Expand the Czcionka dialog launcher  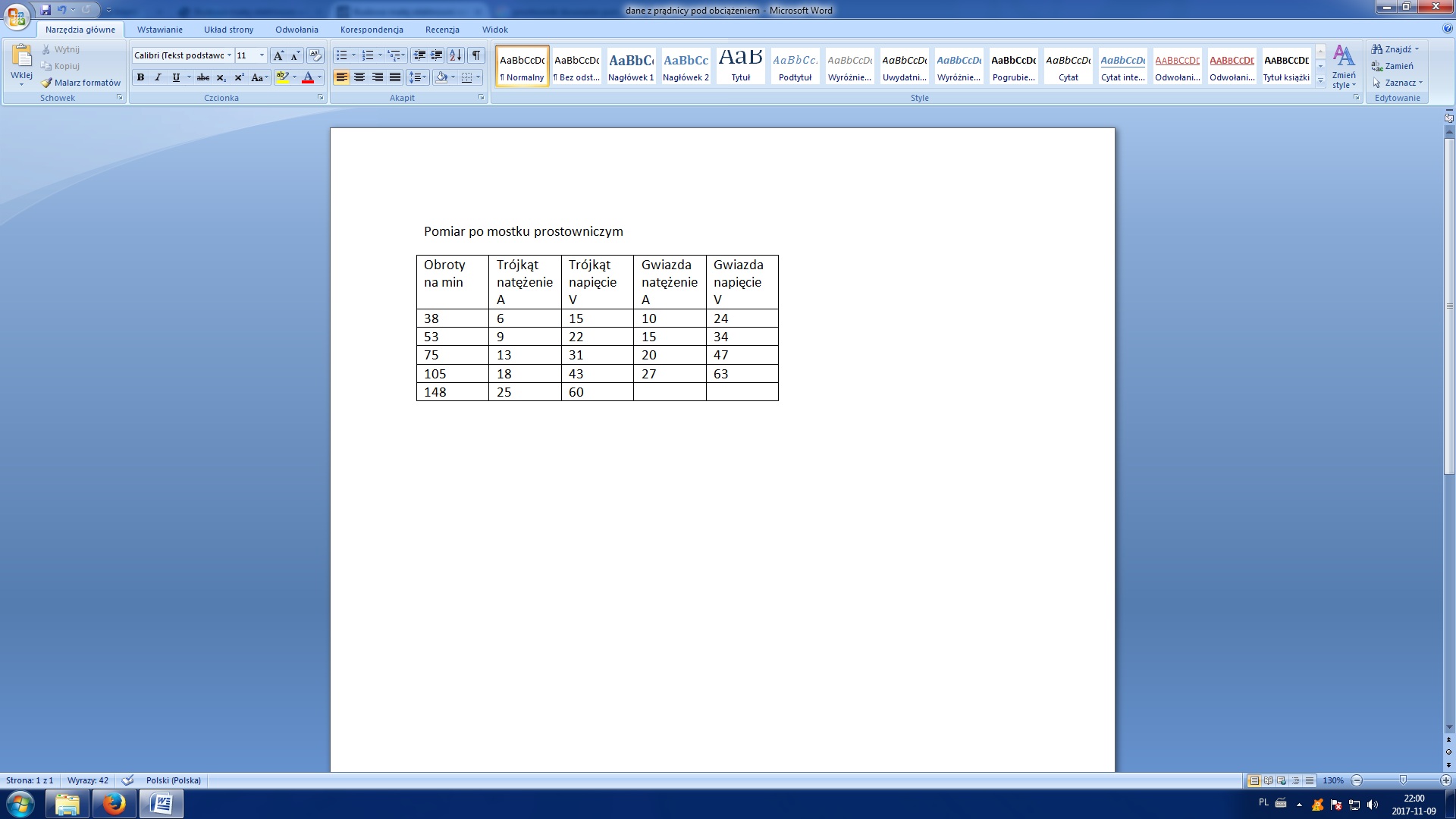coord(320,98)
